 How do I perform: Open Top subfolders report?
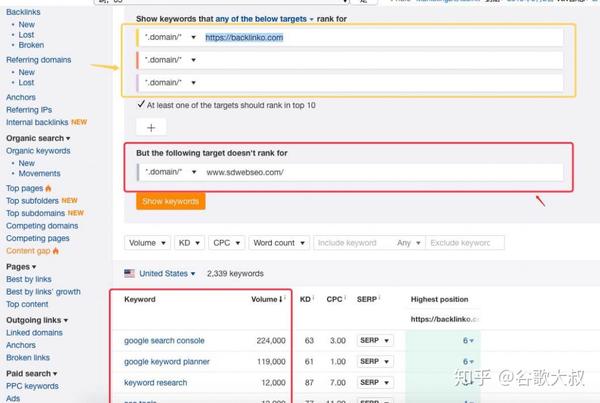point(32,201)
